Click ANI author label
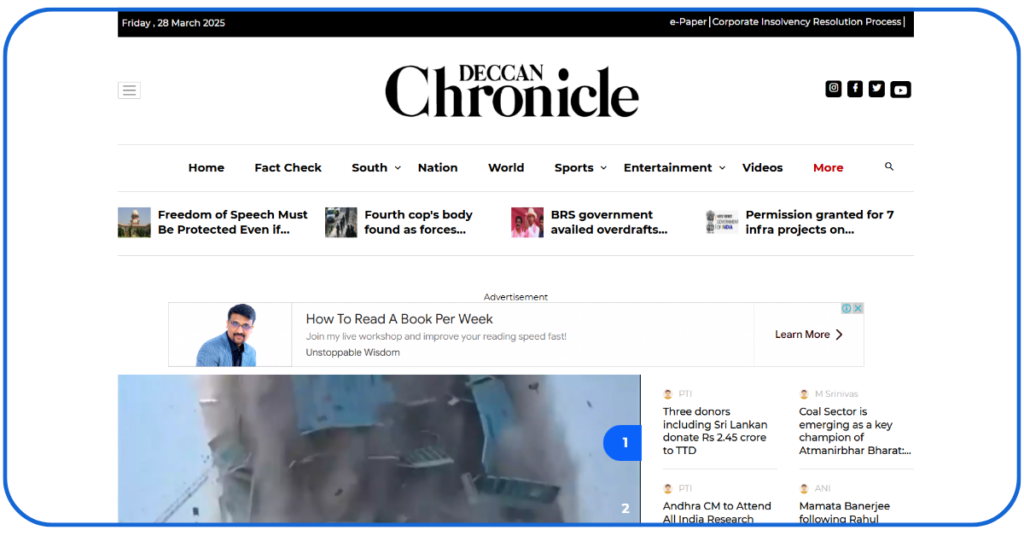The height and width of the screenshot is (536, 1024). [822, 488]
